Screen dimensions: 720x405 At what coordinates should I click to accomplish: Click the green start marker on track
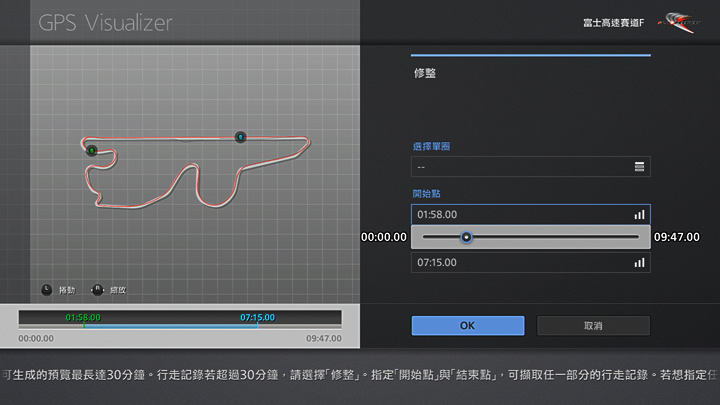pyautogui.click(x=91, y=150)
